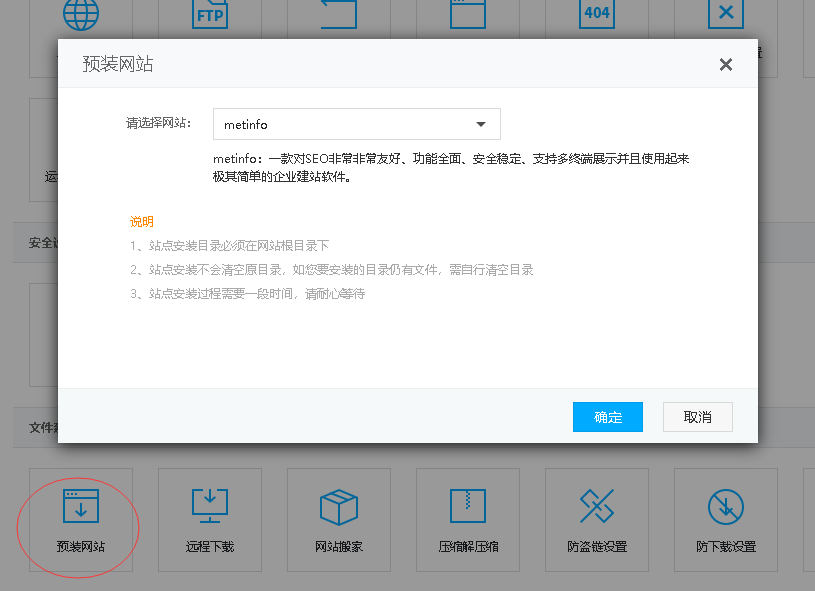Open the 防下载设置 download protection settings
Screen dimensions: 815x591
[726, 520]
